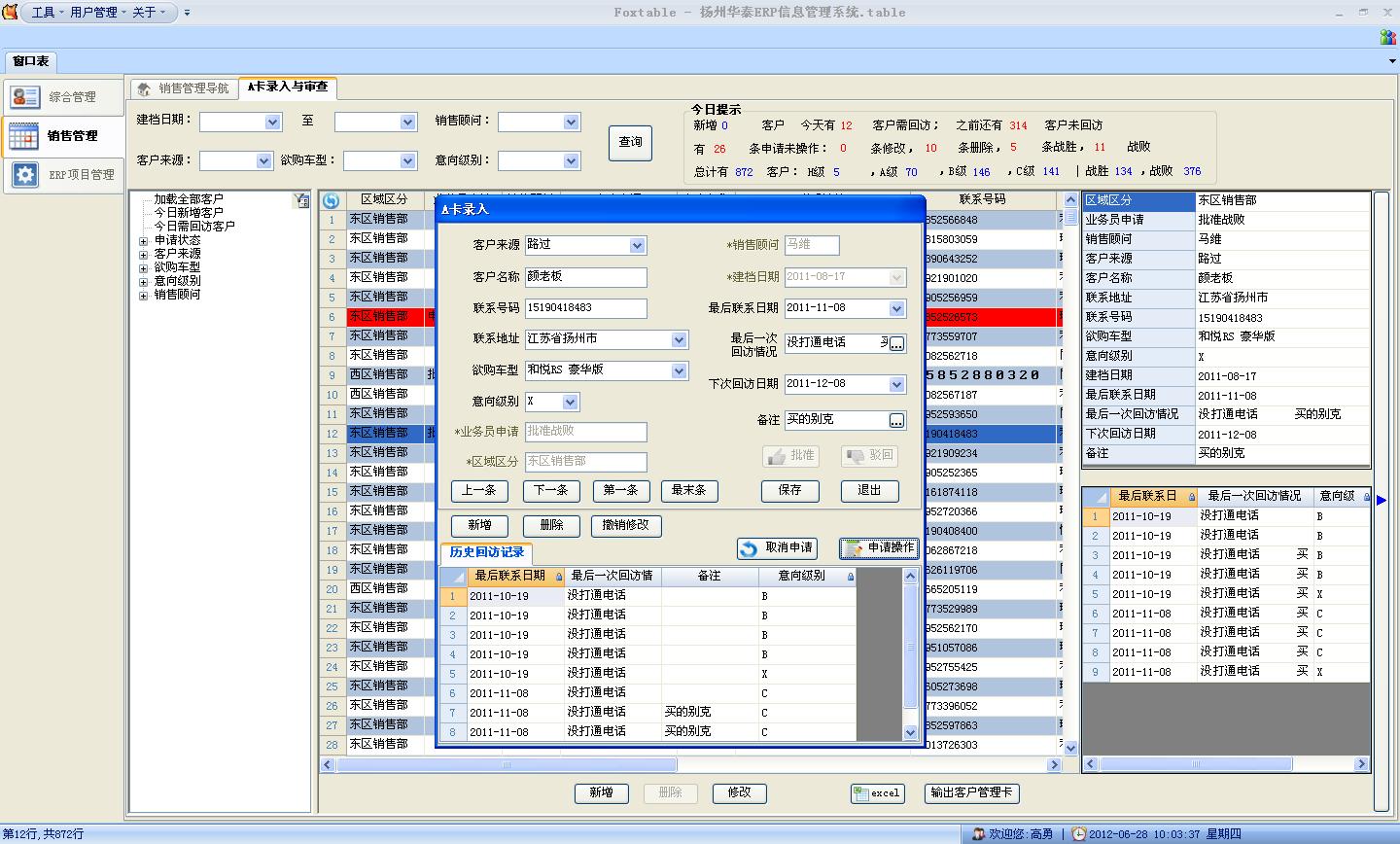Click the Foxtable logo icon in title bar

10,12
